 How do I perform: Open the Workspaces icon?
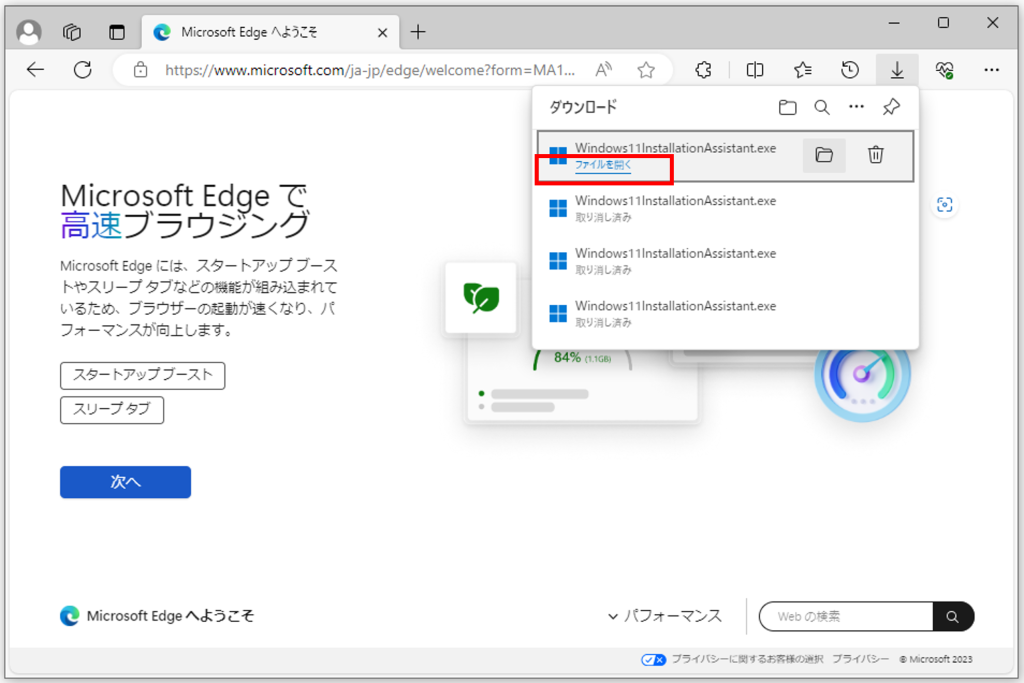[x=72, y=31]
